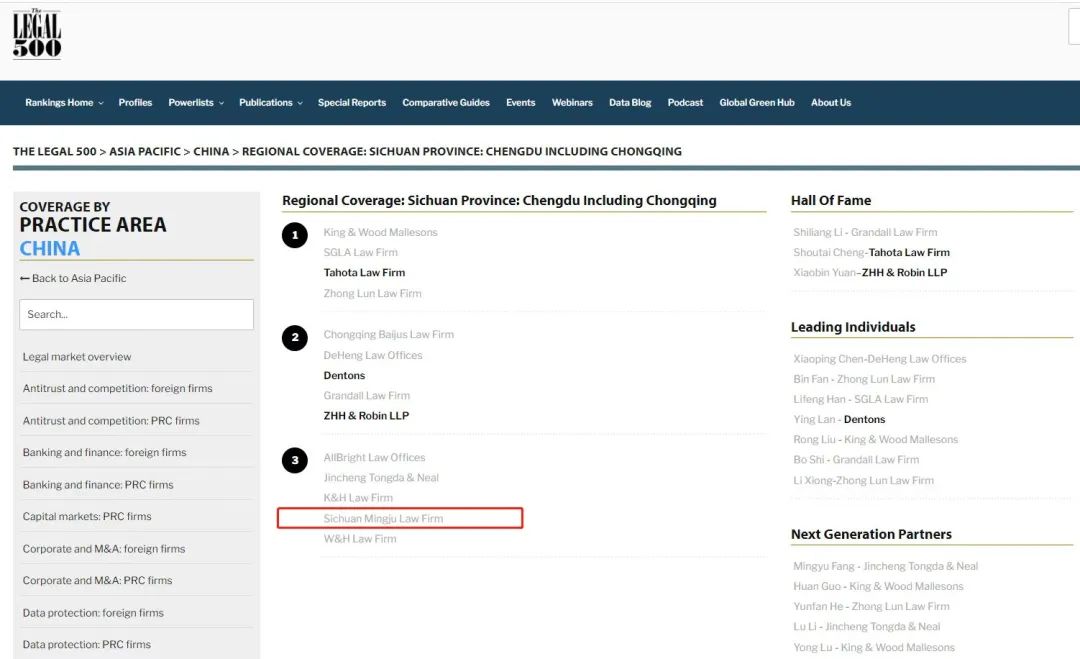1080x659 pixels.
Task: Click the tier 1 ranking badge
Action: [x=294, y=236]
